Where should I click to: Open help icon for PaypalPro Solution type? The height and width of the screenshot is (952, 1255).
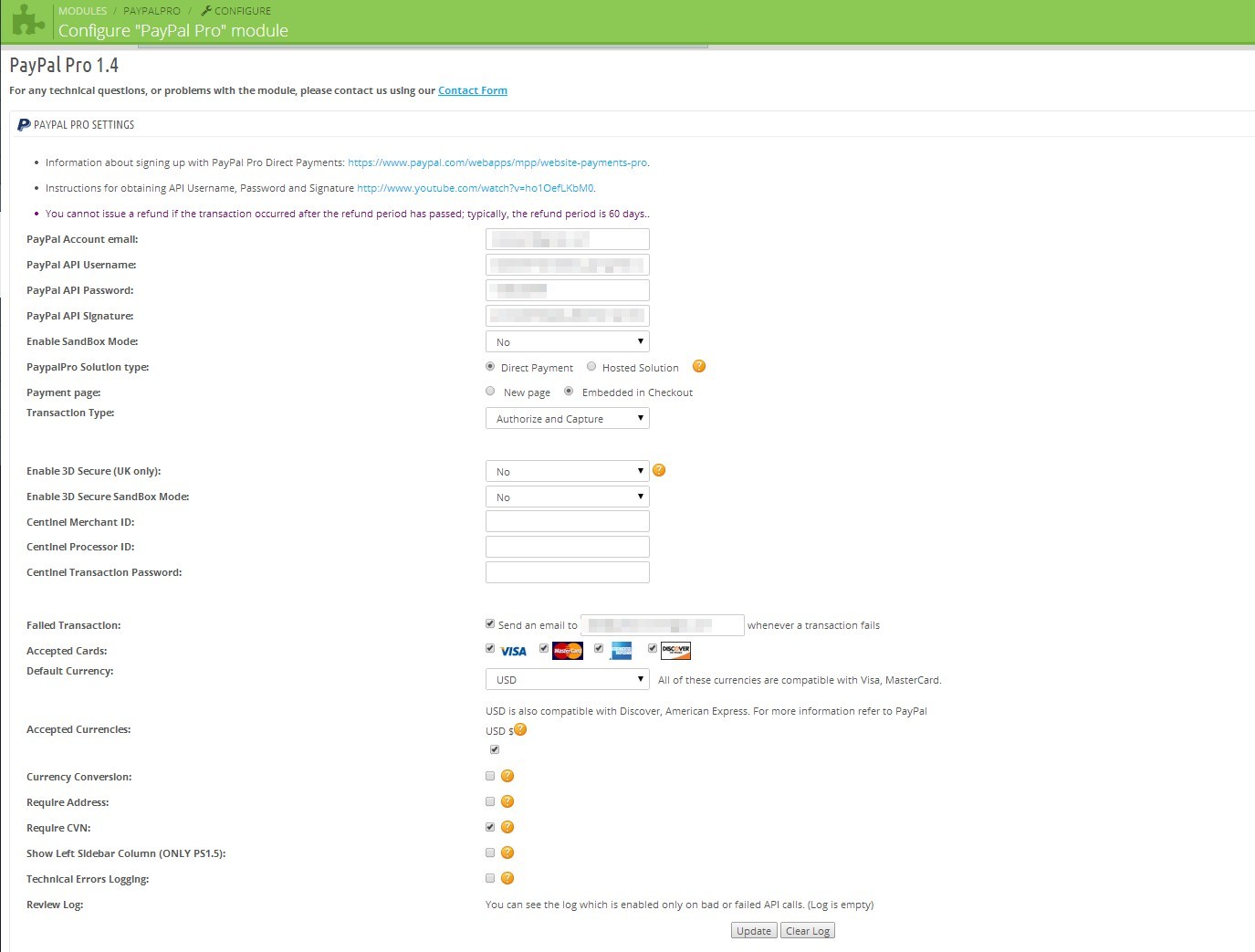699,366
